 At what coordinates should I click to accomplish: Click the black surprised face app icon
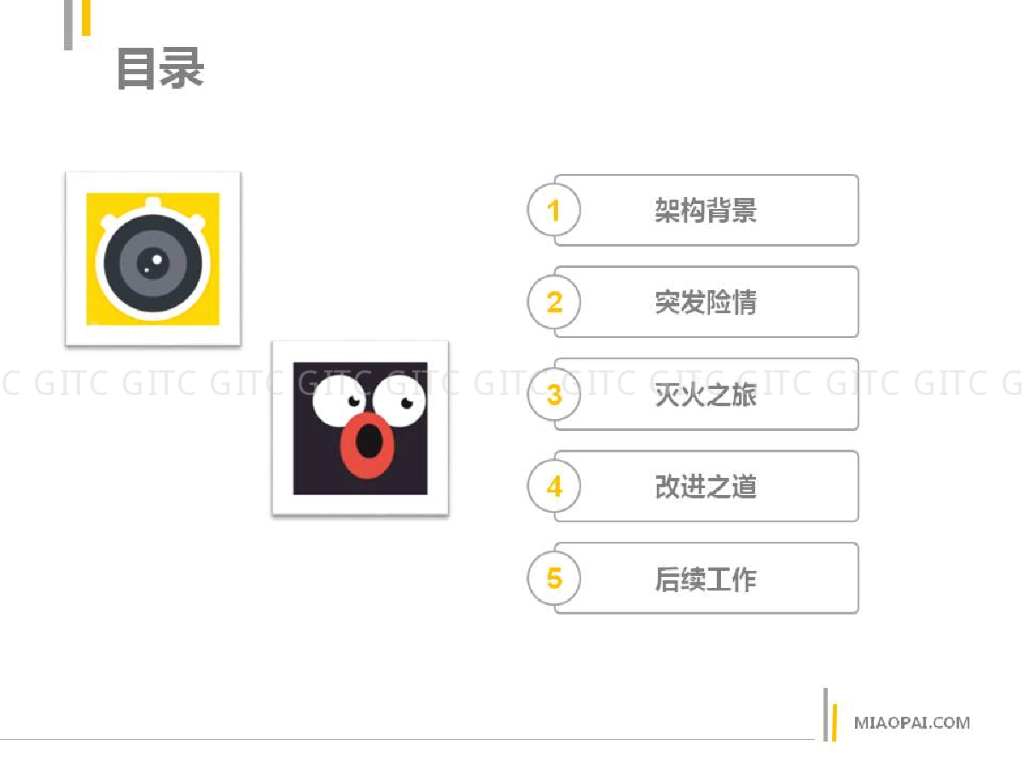coord(360,428)
